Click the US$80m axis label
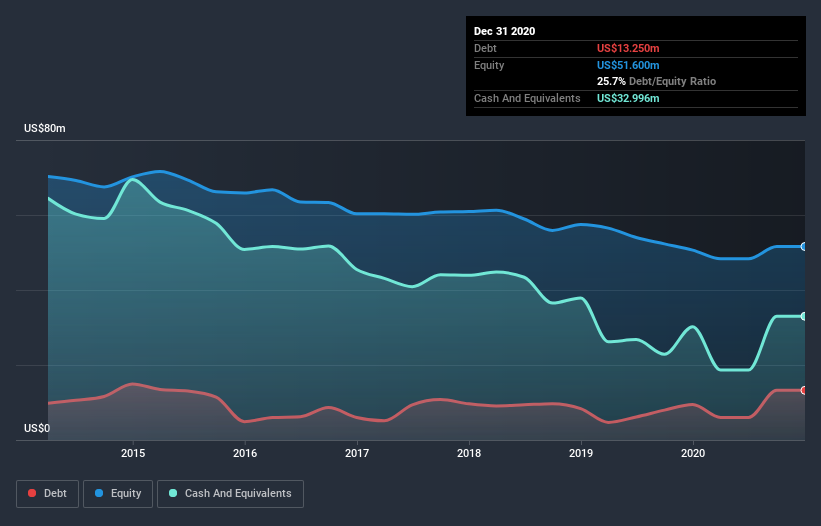Screen dimensions: 821x526 [x=45, y=128]
